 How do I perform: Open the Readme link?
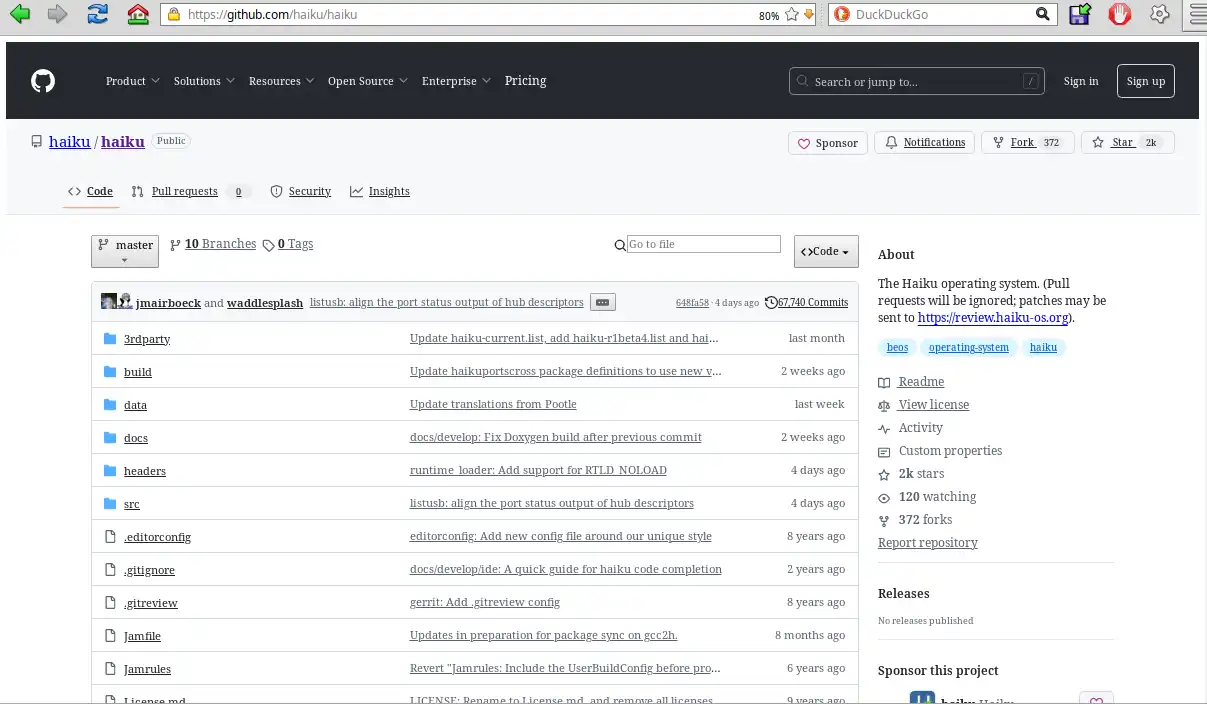[921, 382]
